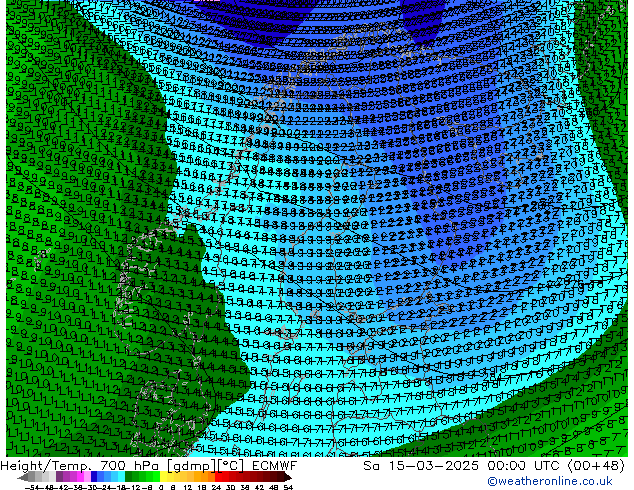Pick the orange 18 legend swatch

[x=205, y=477]
